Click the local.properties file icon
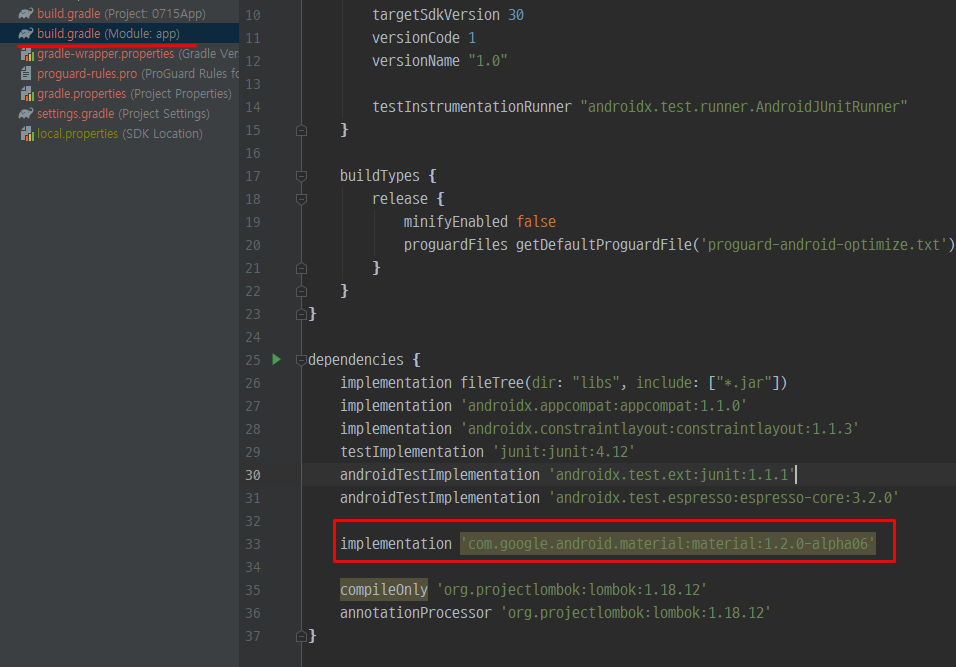The height and width of the screenshot is (667, 956). click(27, 134)
